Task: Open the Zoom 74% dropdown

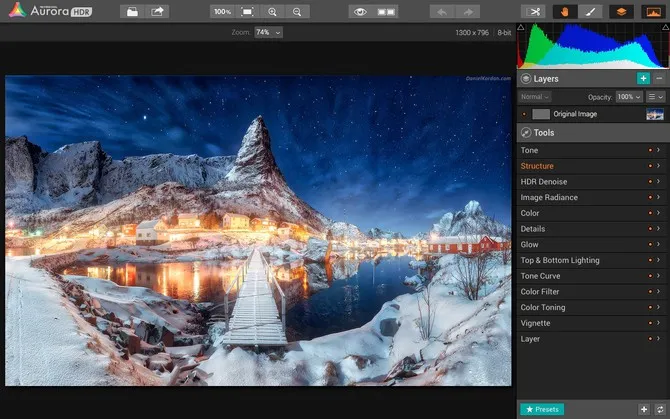Action: [x=268, y=32]
